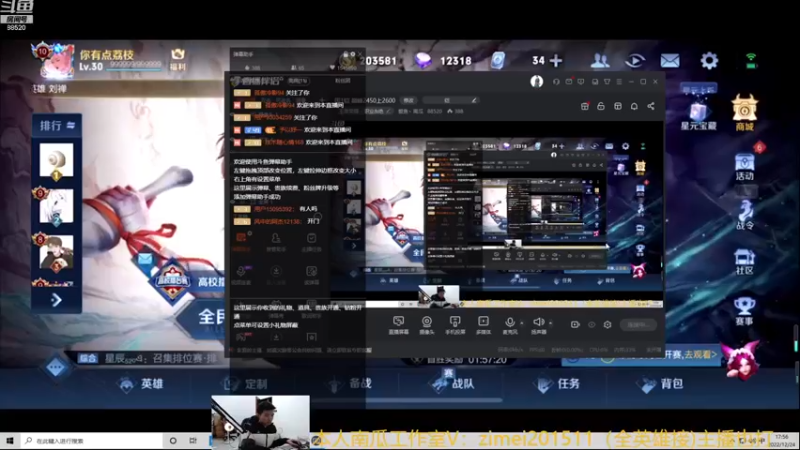The height and width of the screenshot is (450, 800).
Task: Open the 商城 shop icon
Action: pos(744,113)
